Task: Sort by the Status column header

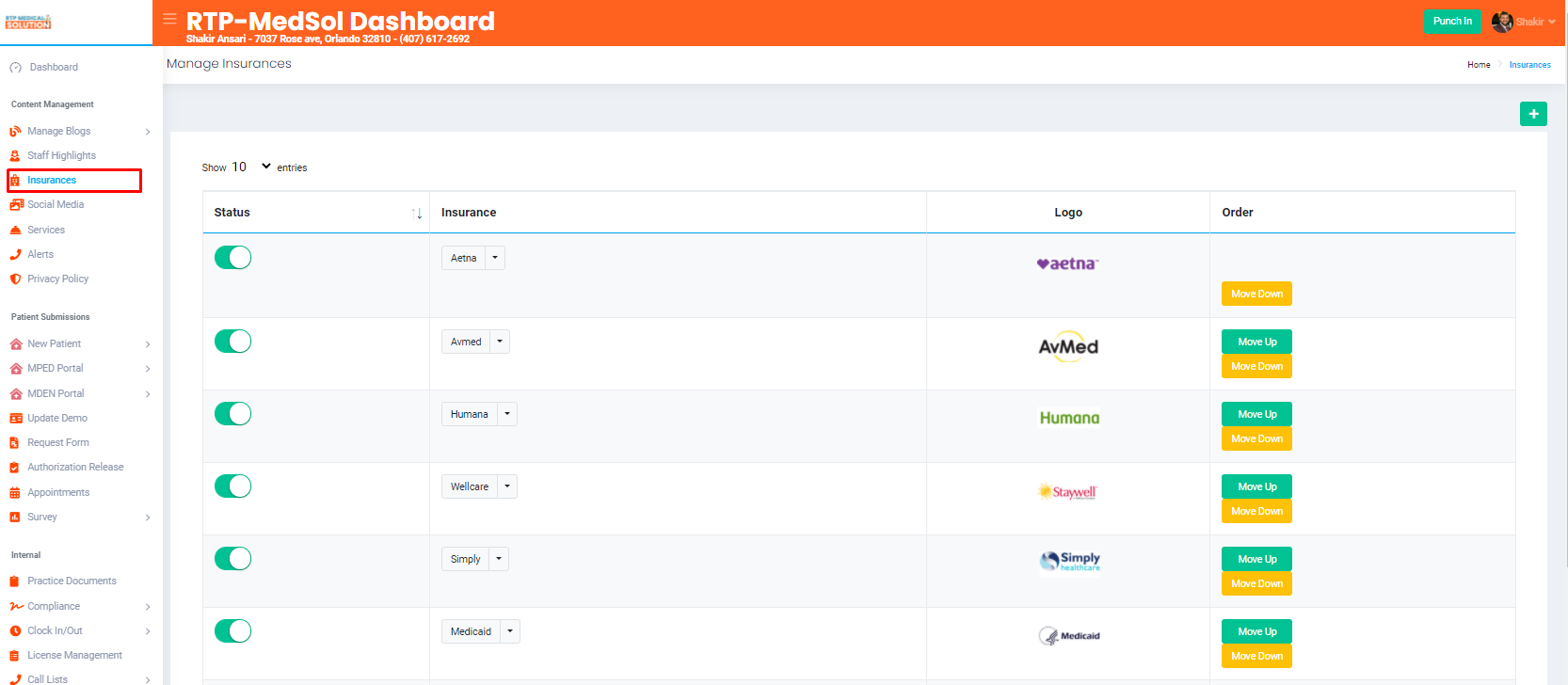Action: (x=316, y=213)
